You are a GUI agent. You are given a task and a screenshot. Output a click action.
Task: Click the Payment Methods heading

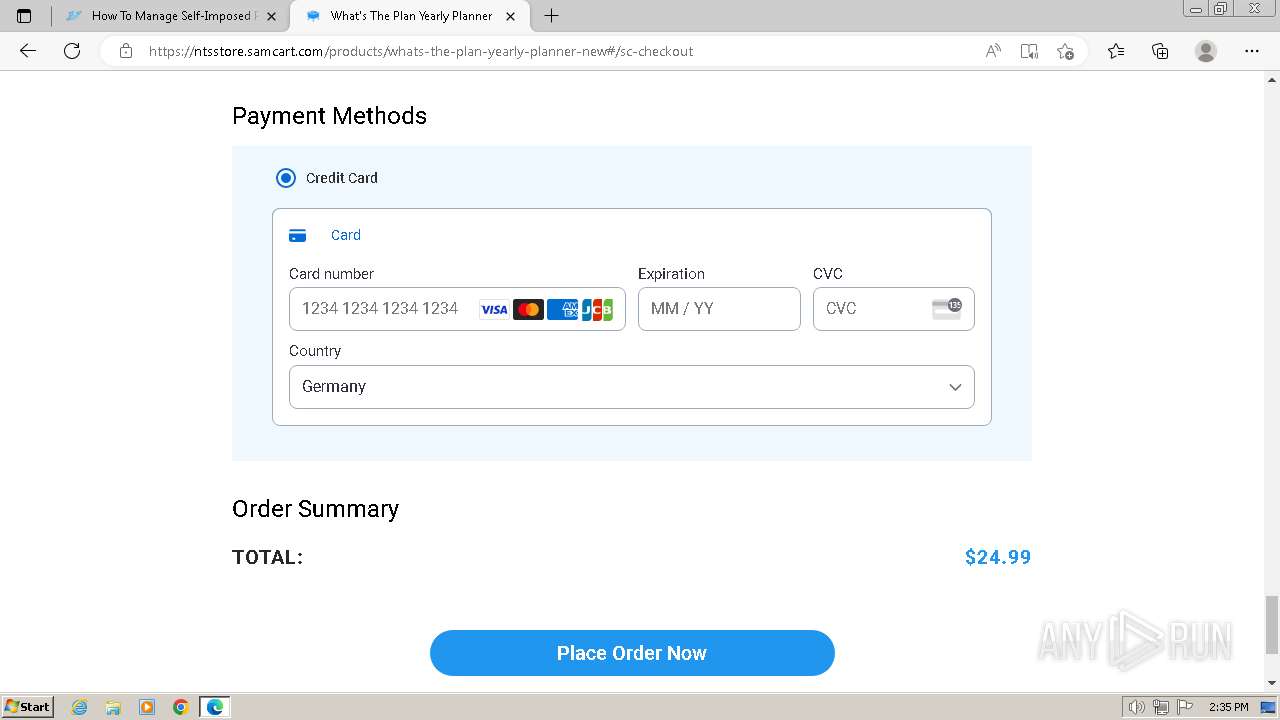329,116
